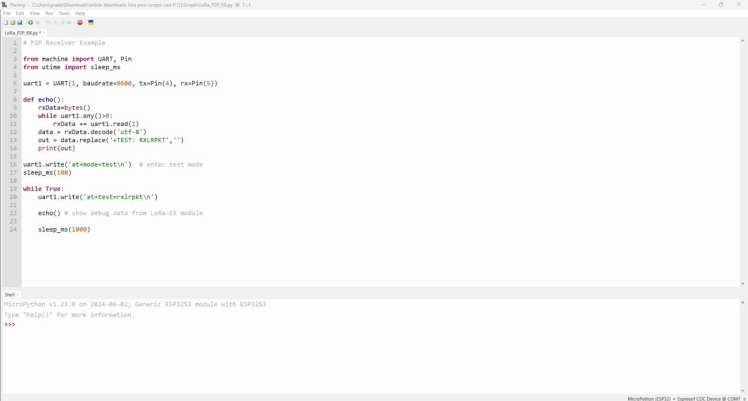Click the Shell scrollbar up arrow
The height and width of the screenshot is (401, 748).
(743, 302)
